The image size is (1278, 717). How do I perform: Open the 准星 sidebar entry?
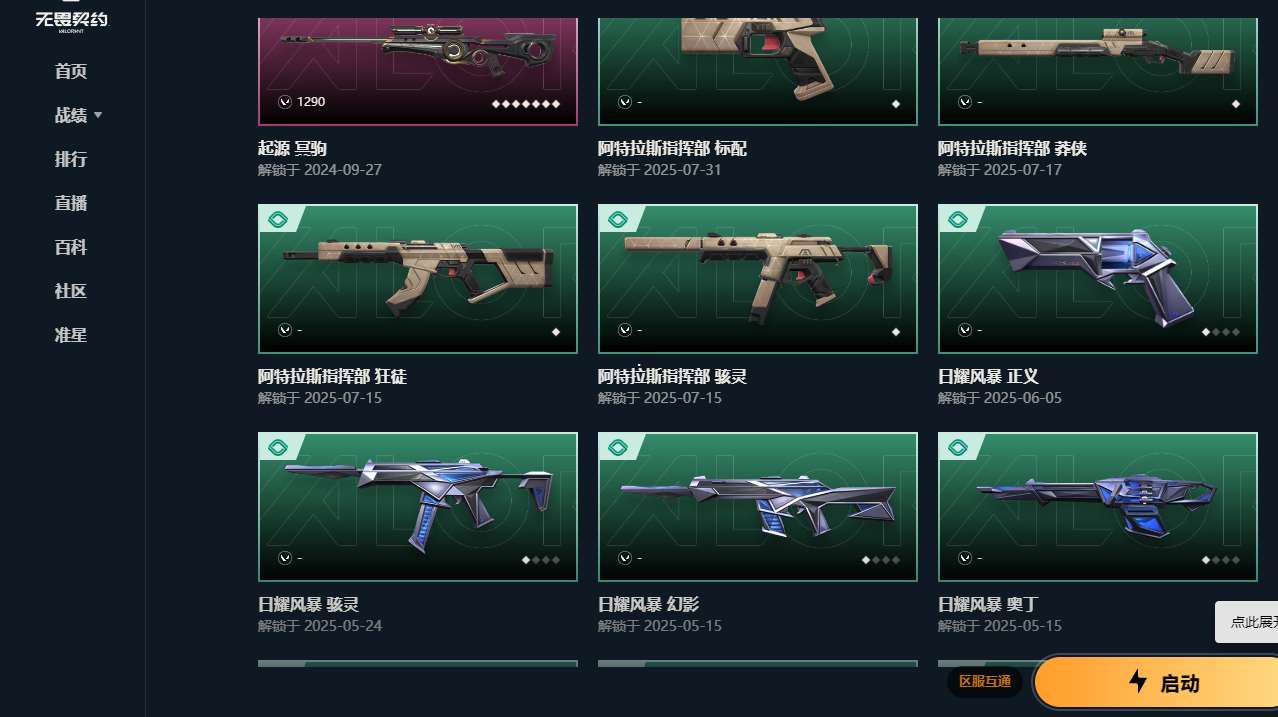coord(71,335)
